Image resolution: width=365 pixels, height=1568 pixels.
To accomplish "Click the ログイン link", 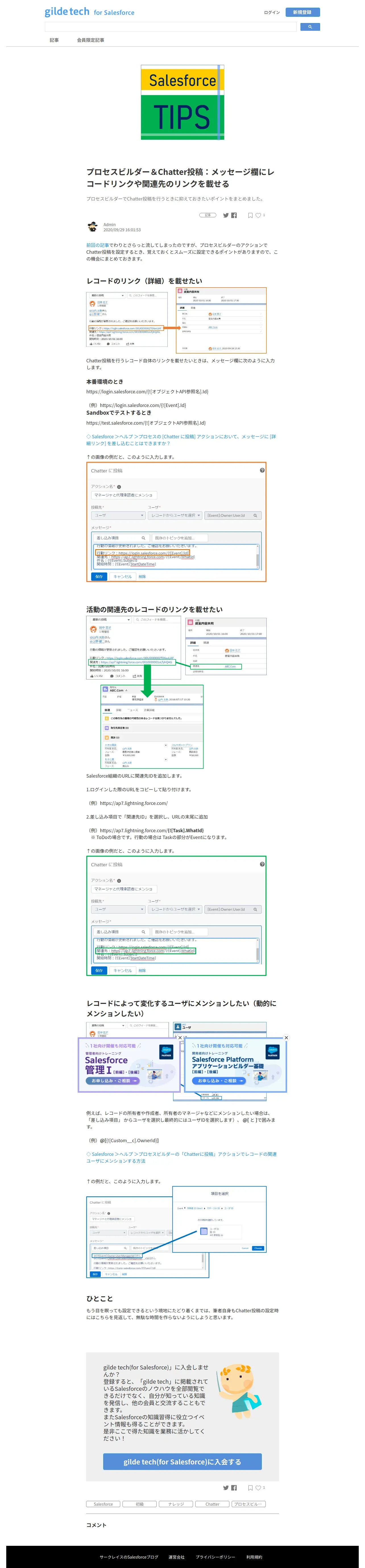I will coord(272,12).
